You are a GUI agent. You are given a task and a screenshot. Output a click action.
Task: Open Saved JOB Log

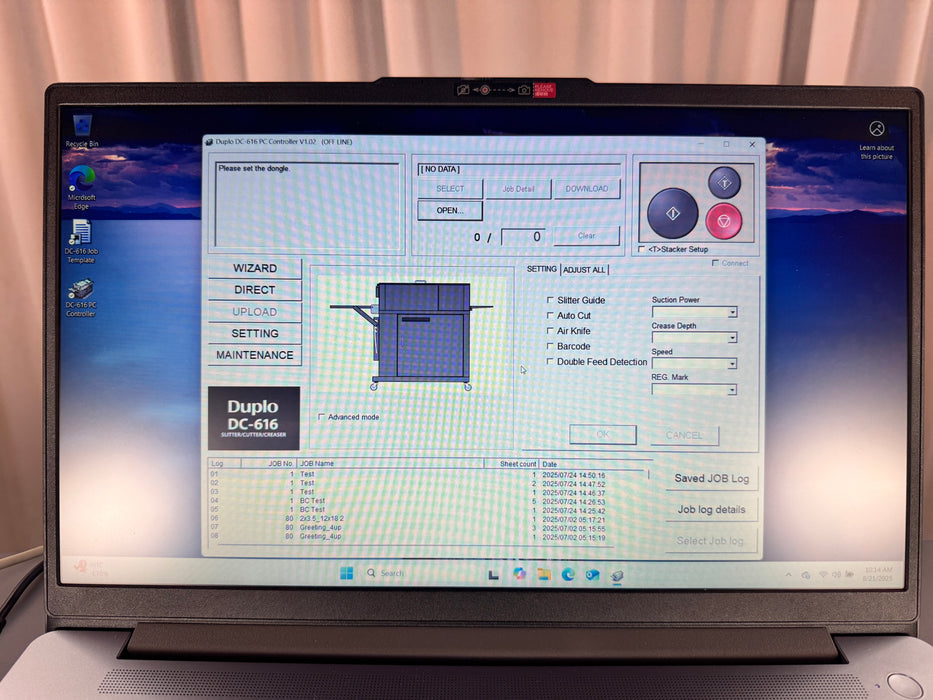712,478
